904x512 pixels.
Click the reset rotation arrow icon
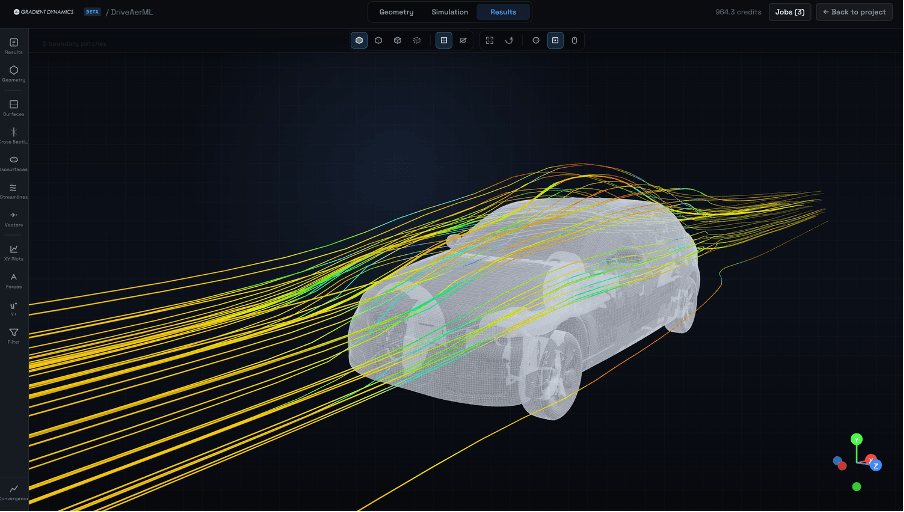point(508,40)
